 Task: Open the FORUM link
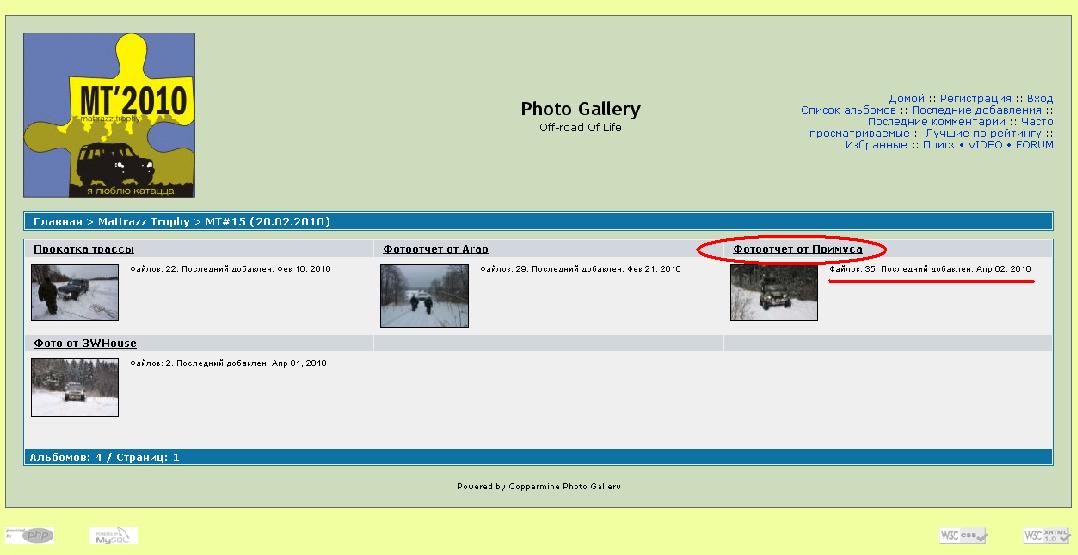[1035, 145]
